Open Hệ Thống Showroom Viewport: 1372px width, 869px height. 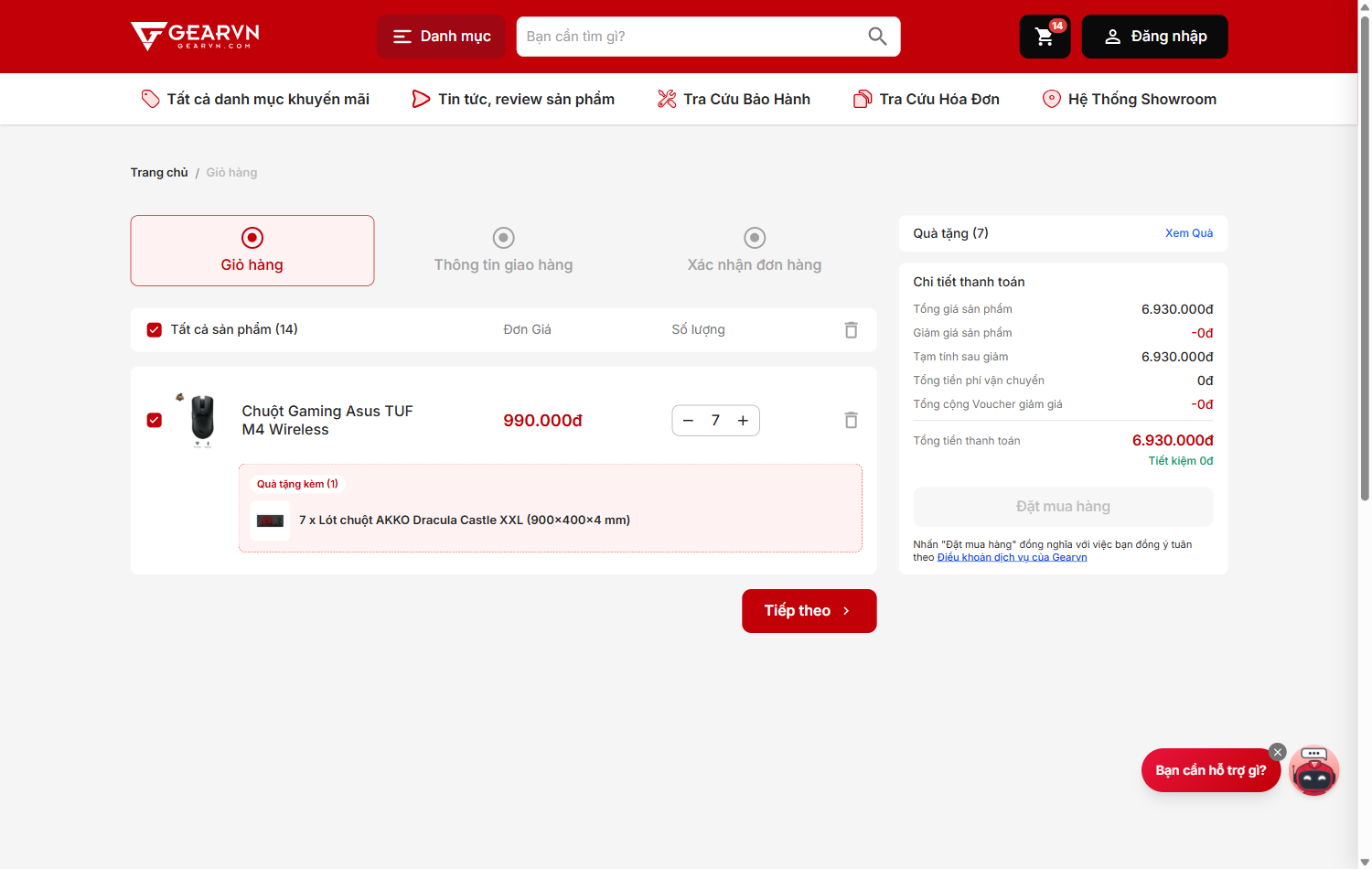(x=1130, y=99)
